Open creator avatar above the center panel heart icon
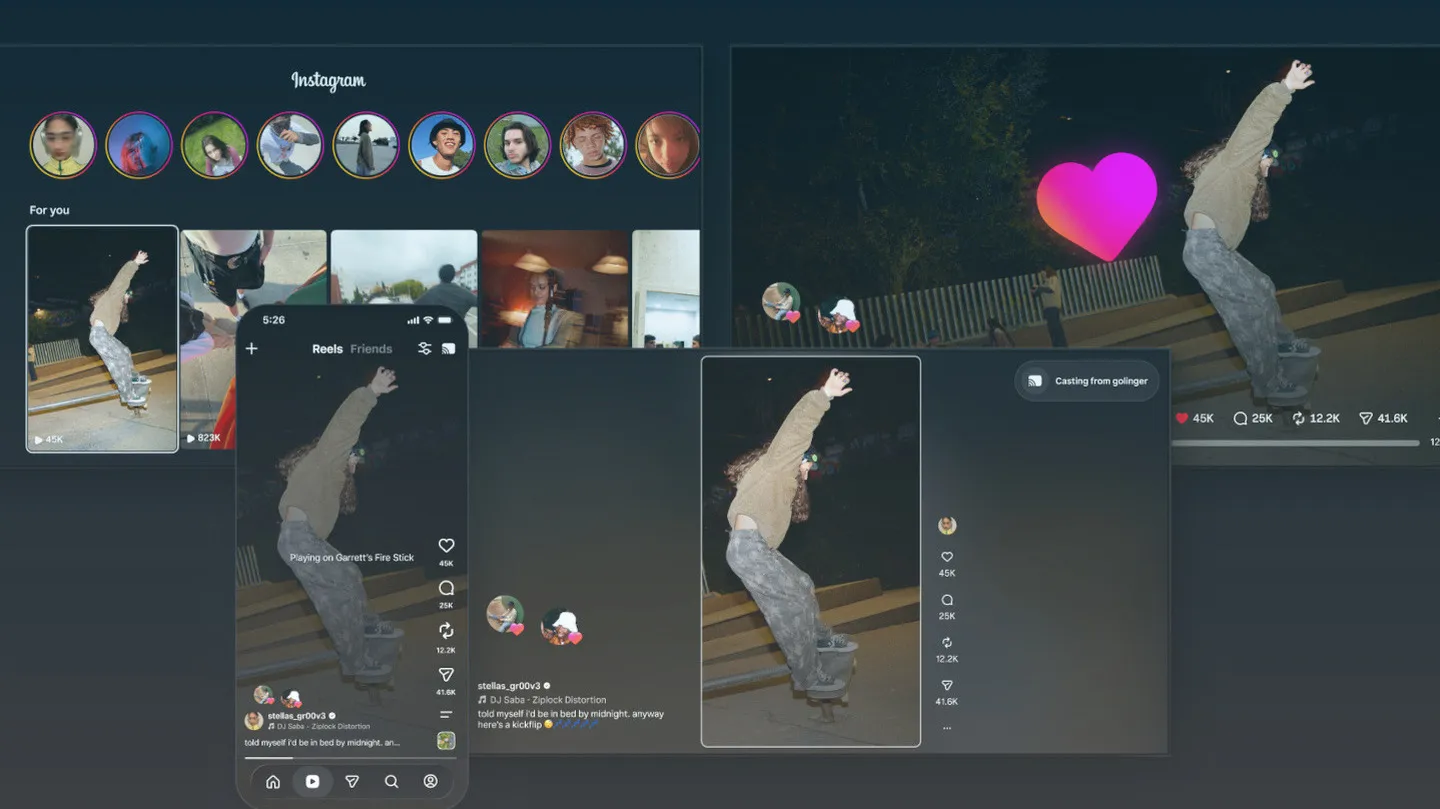Viewport: 1440px width, 809px height. point(947,526)
